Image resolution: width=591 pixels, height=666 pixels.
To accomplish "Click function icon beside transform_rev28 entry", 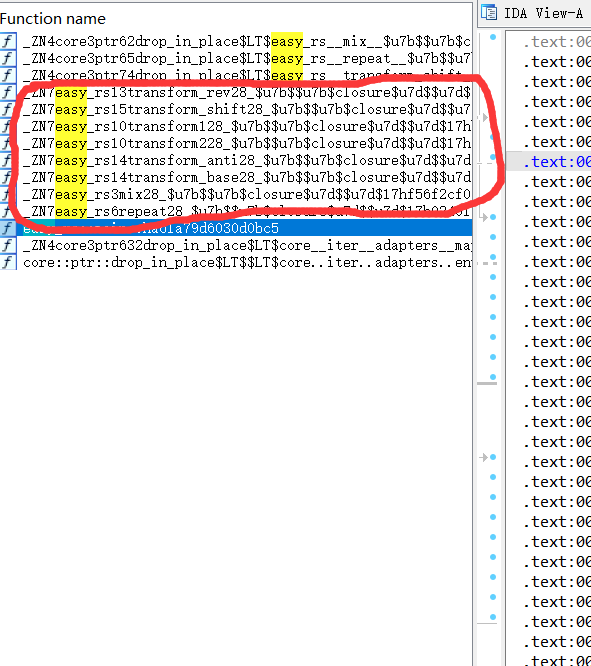I will click(x=8, y=92).
